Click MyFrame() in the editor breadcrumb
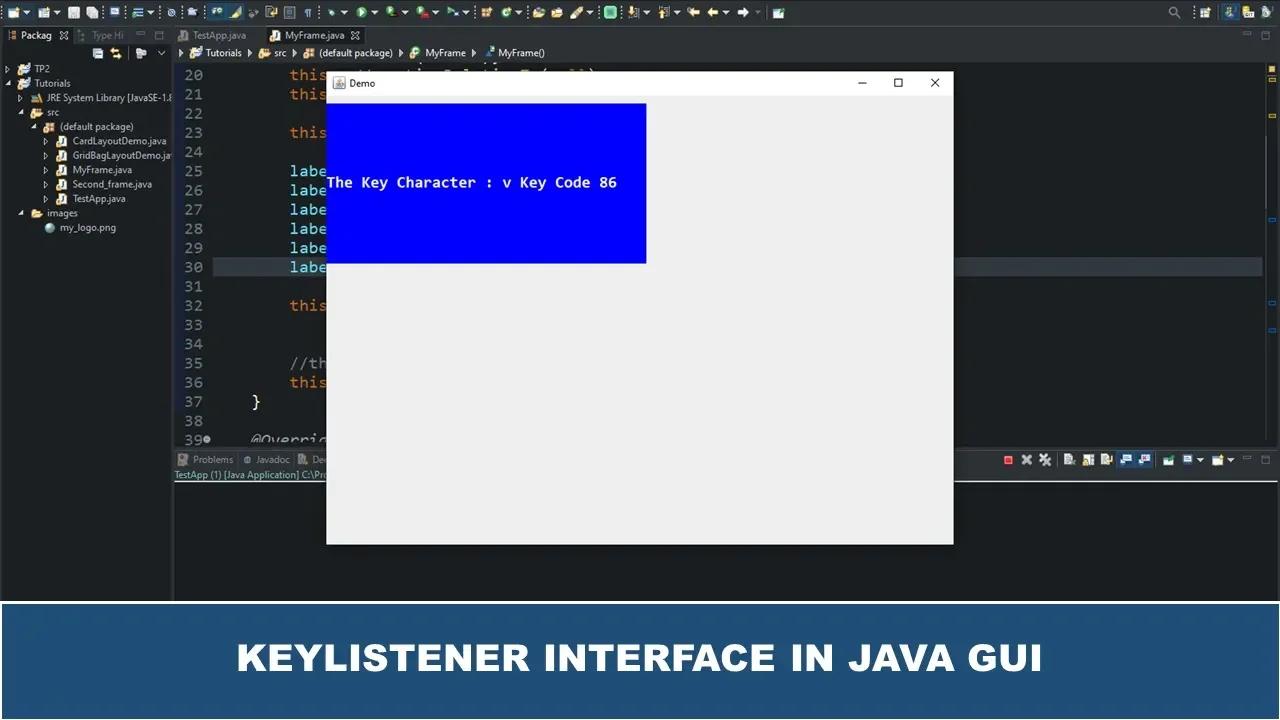Screen dimensions: 1280x720 [x=521, y=53]
